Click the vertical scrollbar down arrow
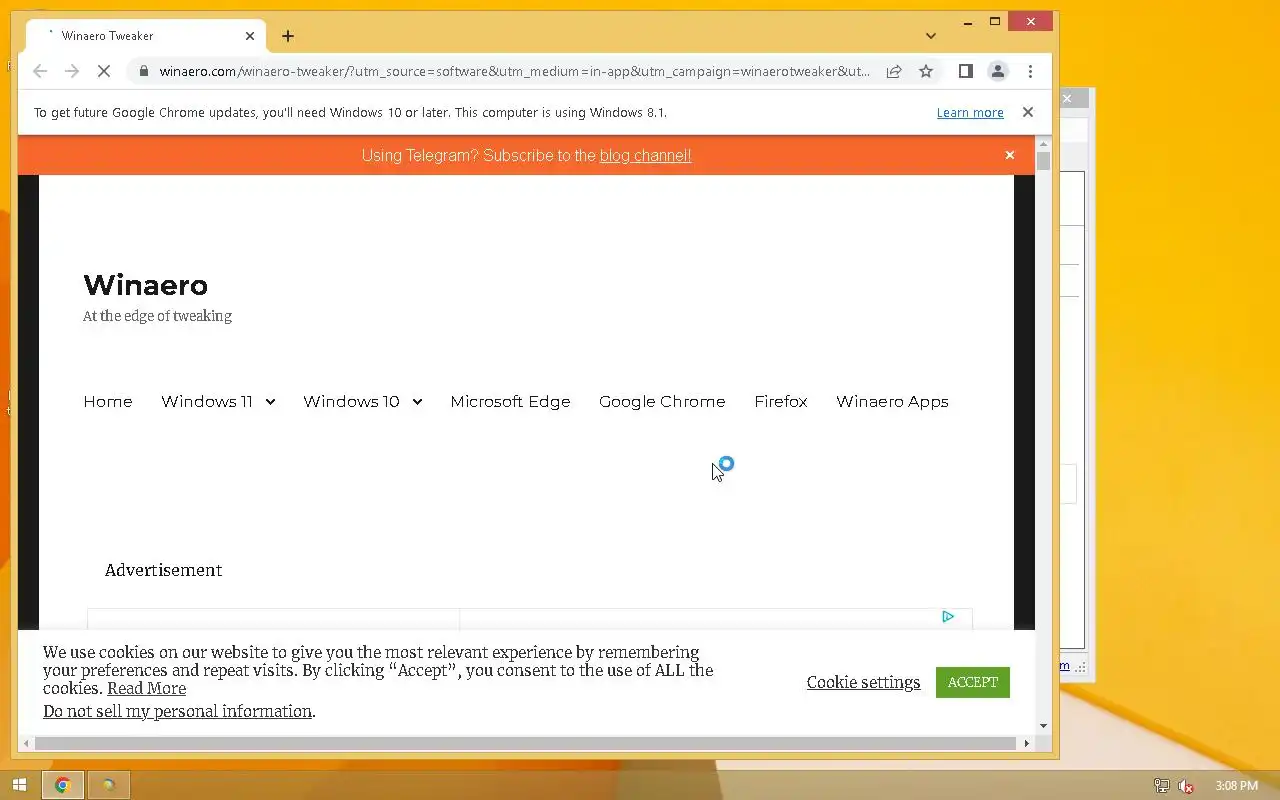 click(x=1044, y=726)
